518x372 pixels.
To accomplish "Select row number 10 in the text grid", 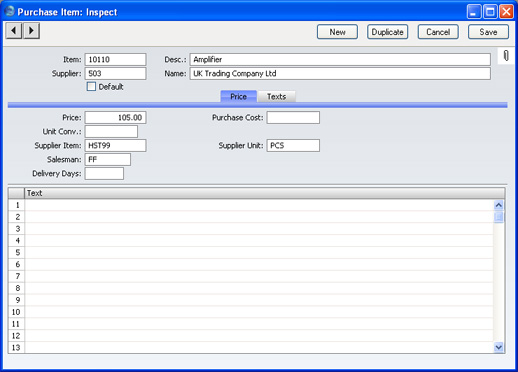I will [17, 312].
